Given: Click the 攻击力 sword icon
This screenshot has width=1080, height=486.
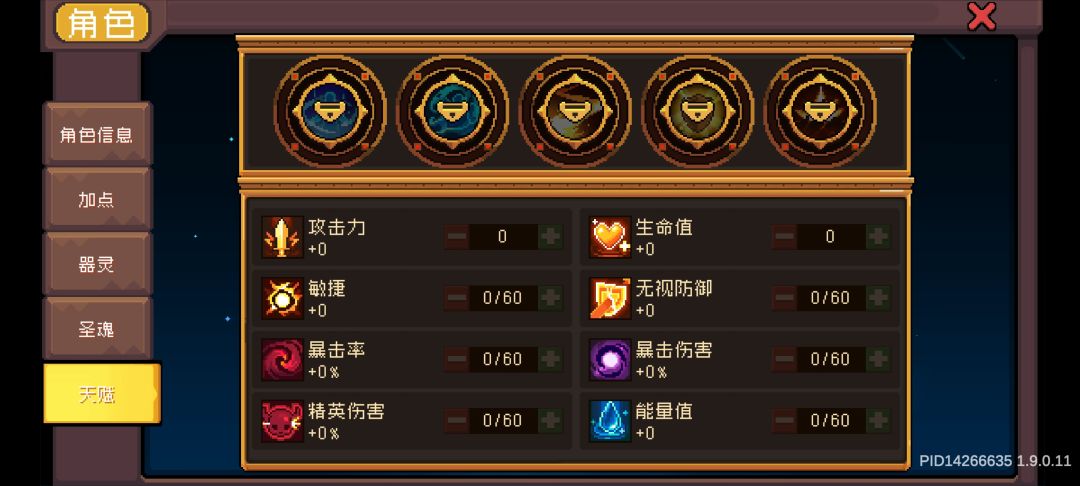Looking at the screenshot, I should [282, 237].
